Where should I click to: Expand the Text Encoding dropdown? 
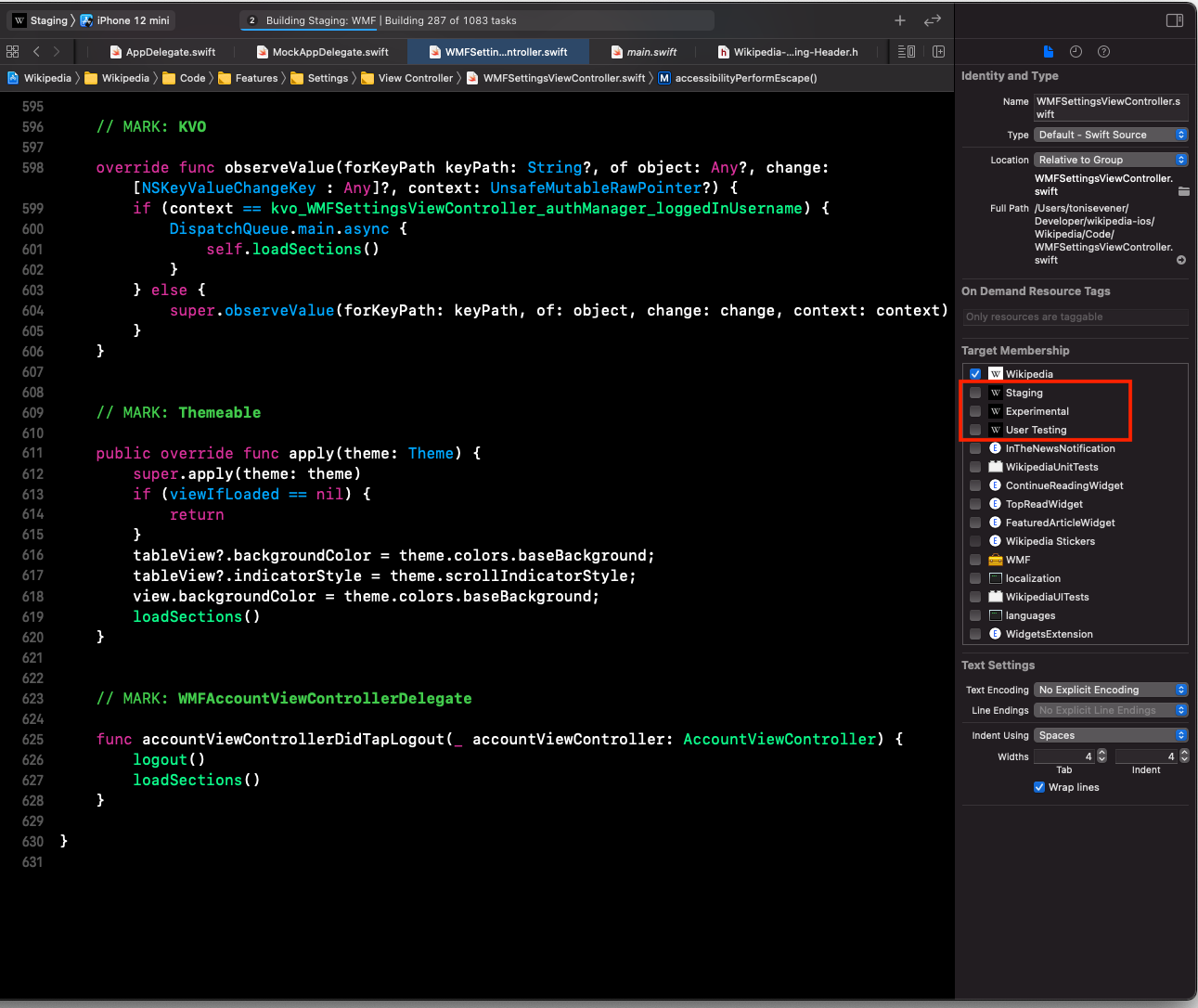pos(1111,690)
